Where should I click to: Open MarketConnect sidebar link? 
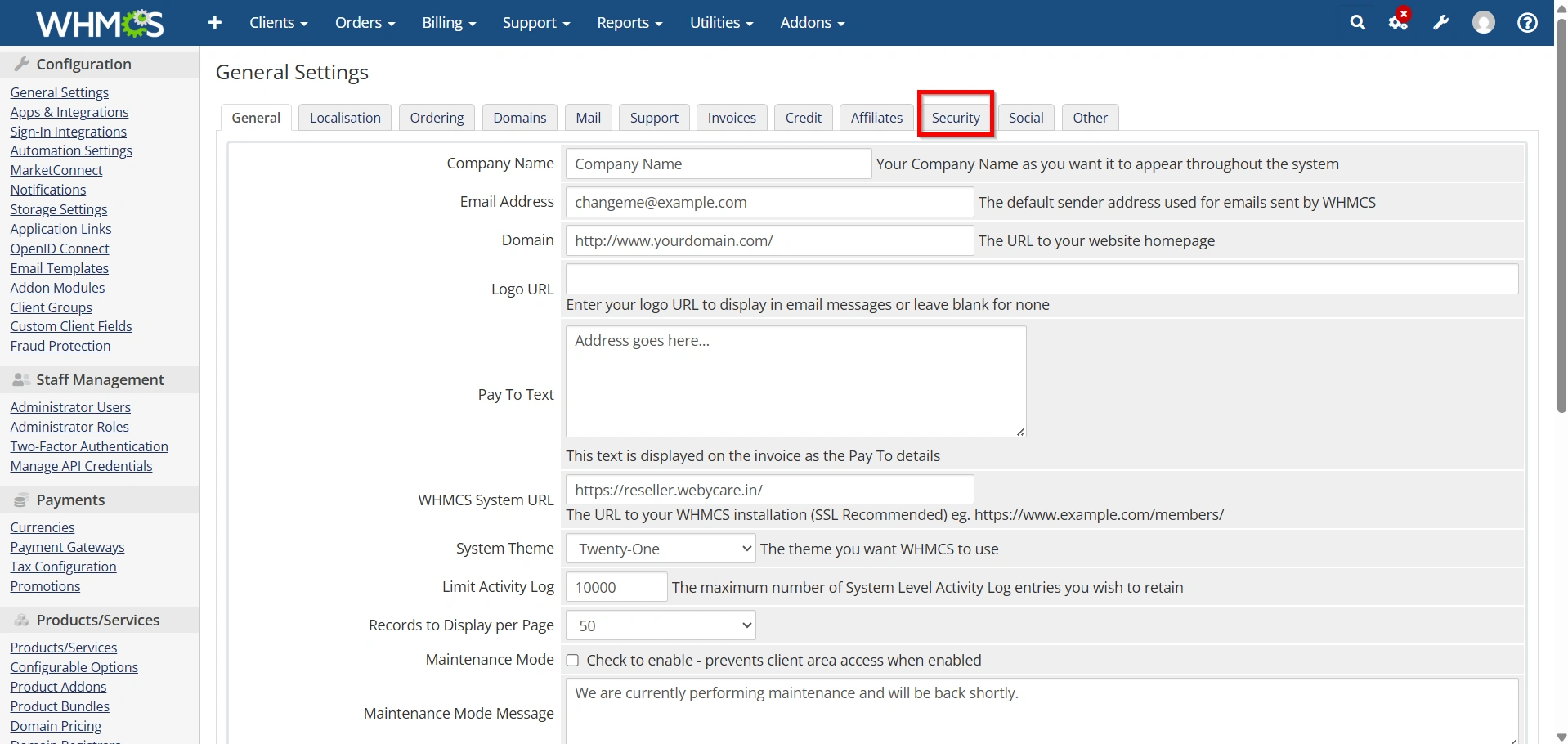tap(56, 170)
